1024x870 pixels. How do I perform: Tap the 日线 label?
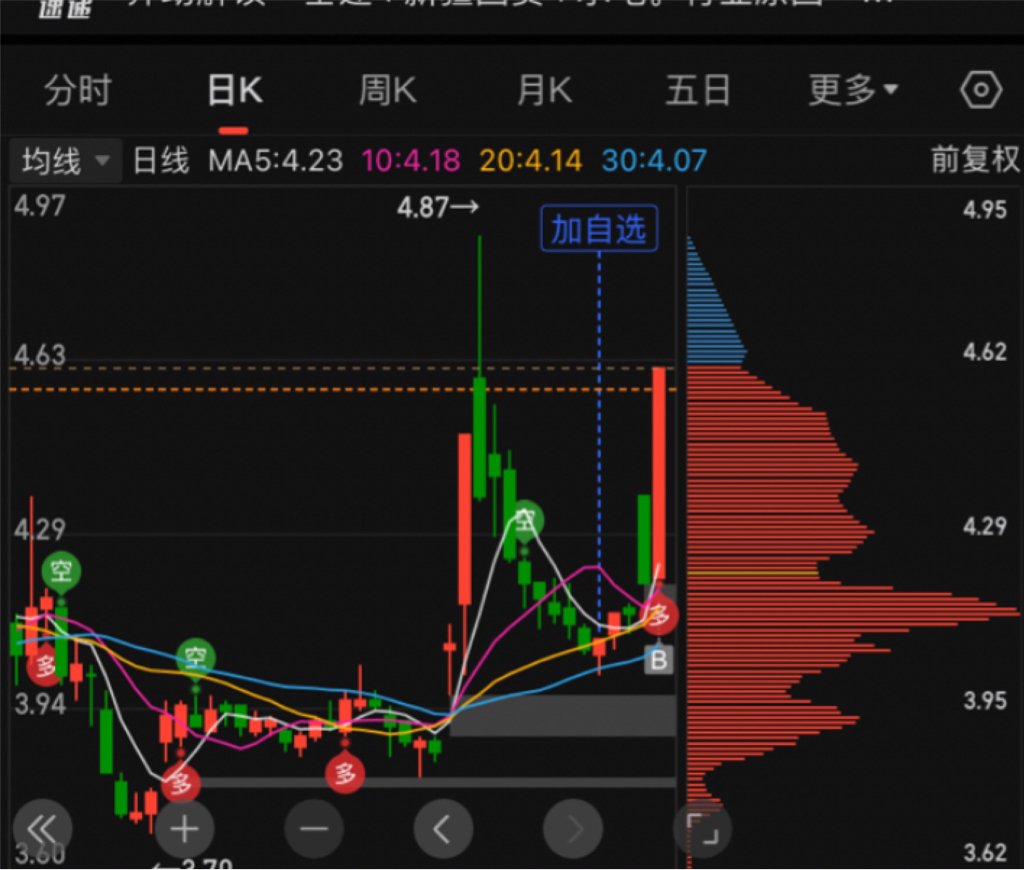pos(161,161)
